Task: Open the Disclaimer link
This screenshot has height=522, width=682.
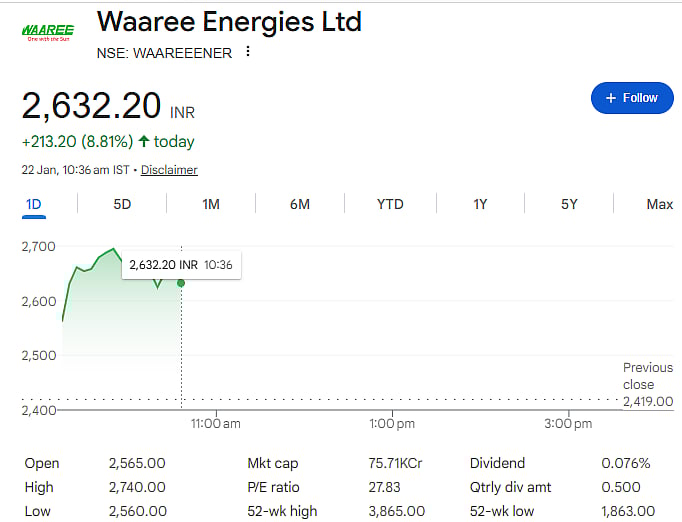Action: tap(169, 170)
